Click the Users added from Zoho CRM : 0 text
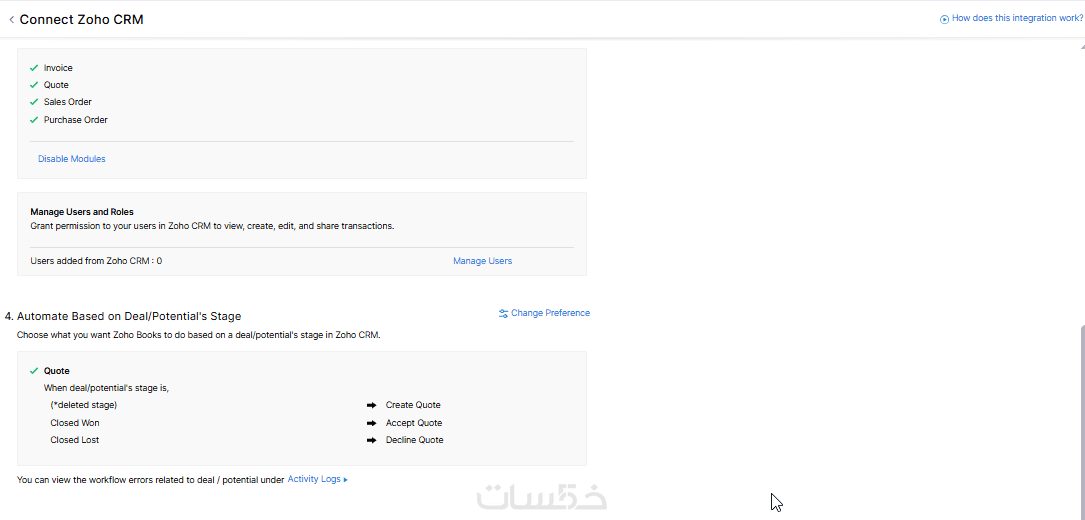The height and width of the screenshot is (520, 1085). [96, 261]
